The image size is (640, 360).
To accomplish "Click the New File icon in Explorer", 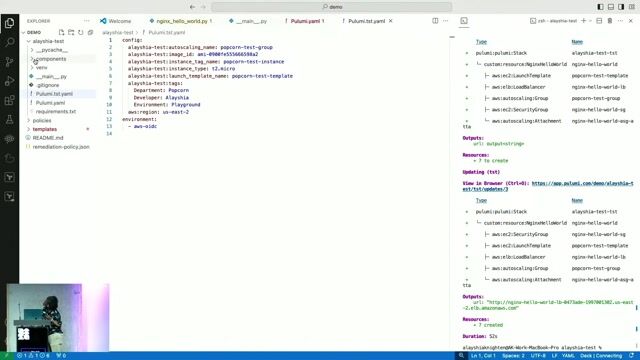I will [x=61, y=32].
